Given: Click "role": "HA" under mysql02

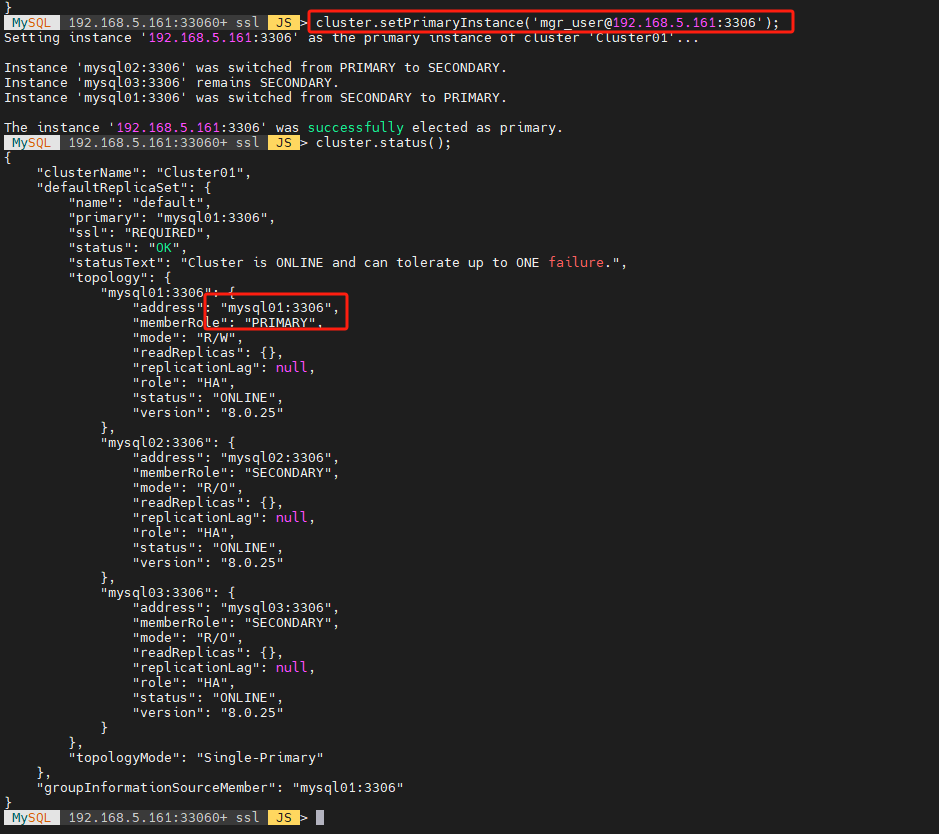Looking at the screenshot, I should [184, 533].
